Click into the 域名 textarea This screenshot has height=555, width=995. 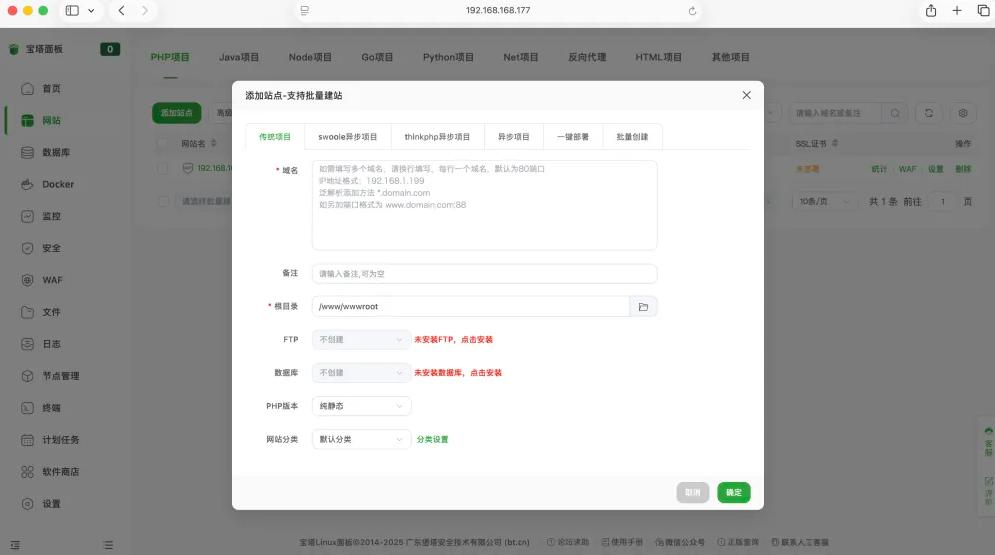pyautogui.click(x=484, y=205)
